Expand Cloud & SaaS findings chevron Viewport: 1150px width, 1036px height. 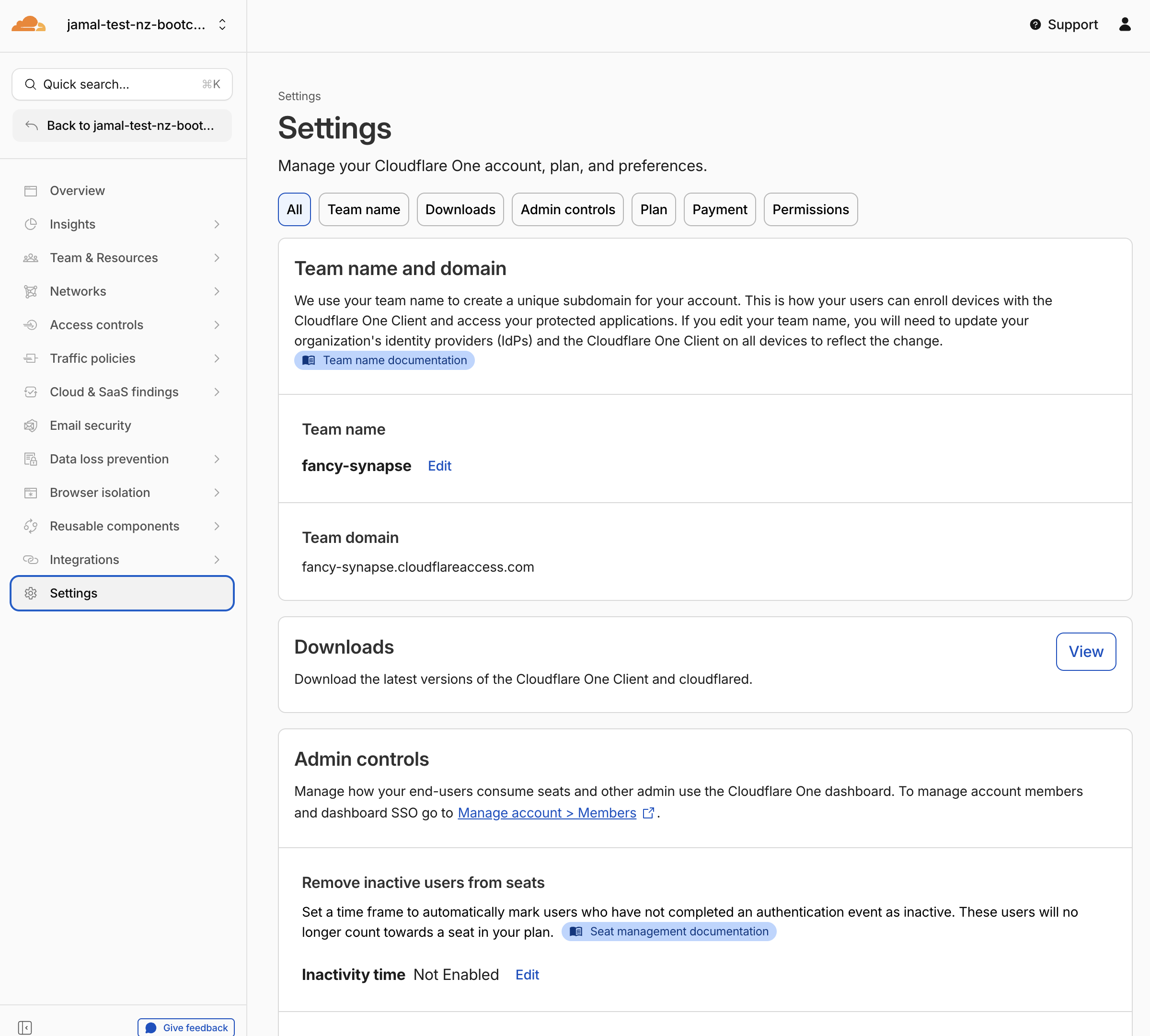[x=217, y=392]
